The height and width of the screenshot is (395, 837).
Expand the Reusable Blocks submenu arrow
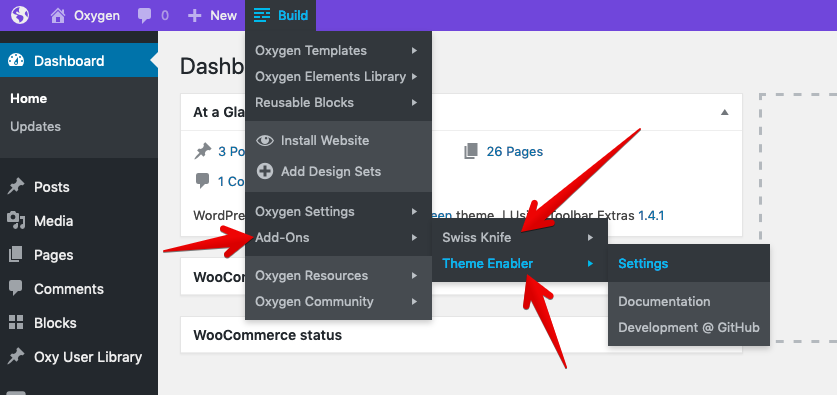[x=414, y=102]
